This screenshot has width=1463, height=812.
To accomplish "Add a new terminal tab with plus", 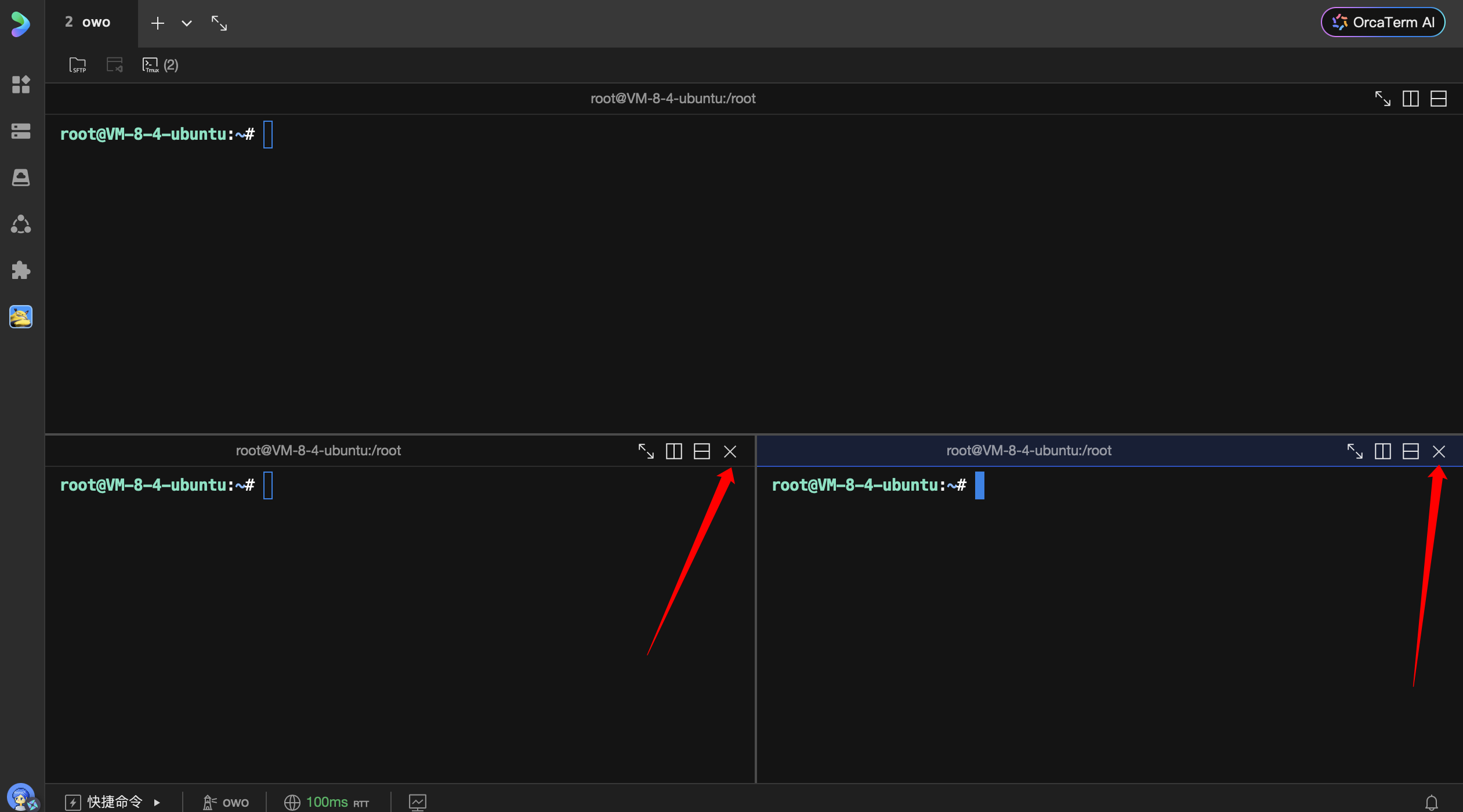I will coord(158,23).
